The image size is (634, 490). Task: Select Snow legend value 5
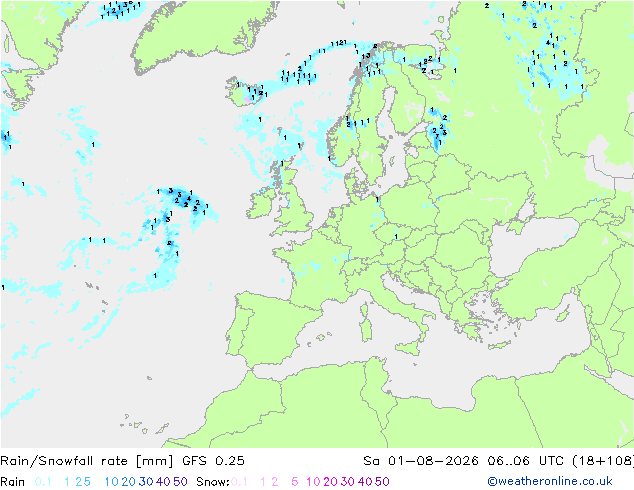point(295,482)
